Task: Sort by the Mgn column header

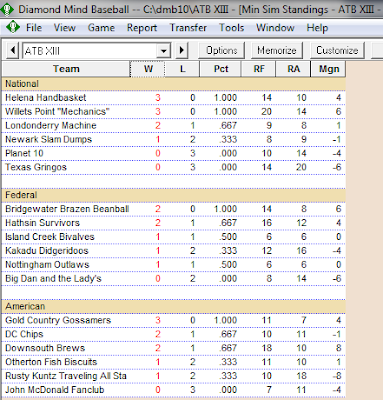Action: click(x=328, y=69)
